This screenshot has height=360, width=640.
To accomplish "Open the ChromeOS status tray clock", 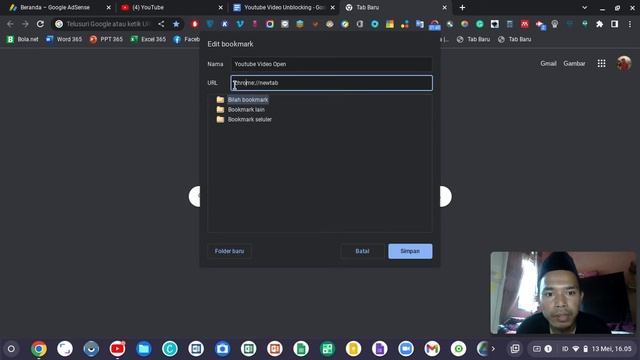I will tap(611, 349).
